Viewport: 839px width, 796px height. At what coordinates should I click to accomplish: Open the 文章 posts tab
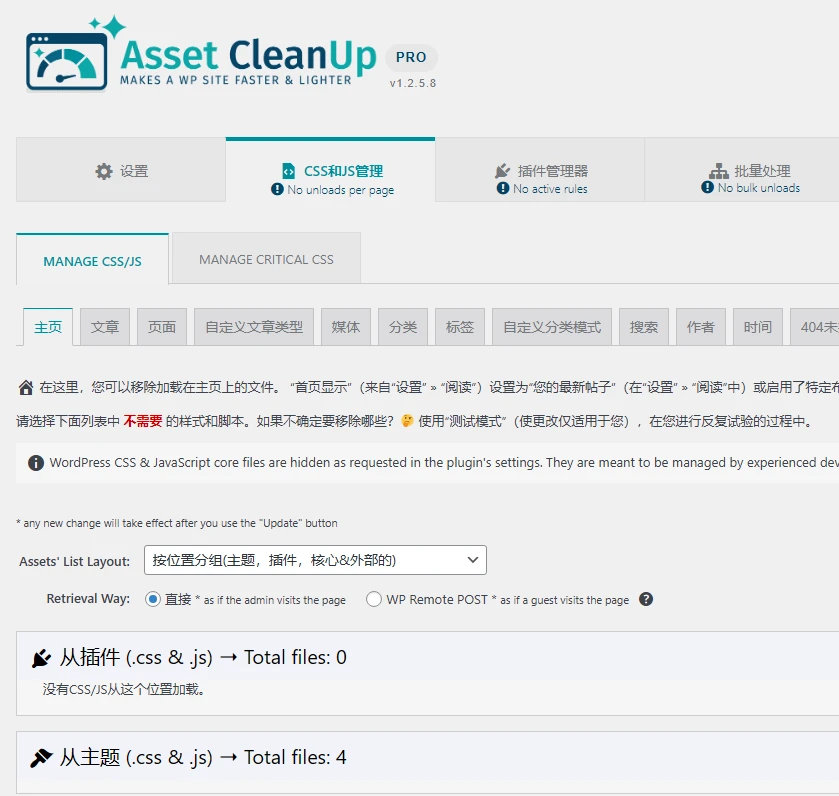pyautogui.click(x=104, y=326)
